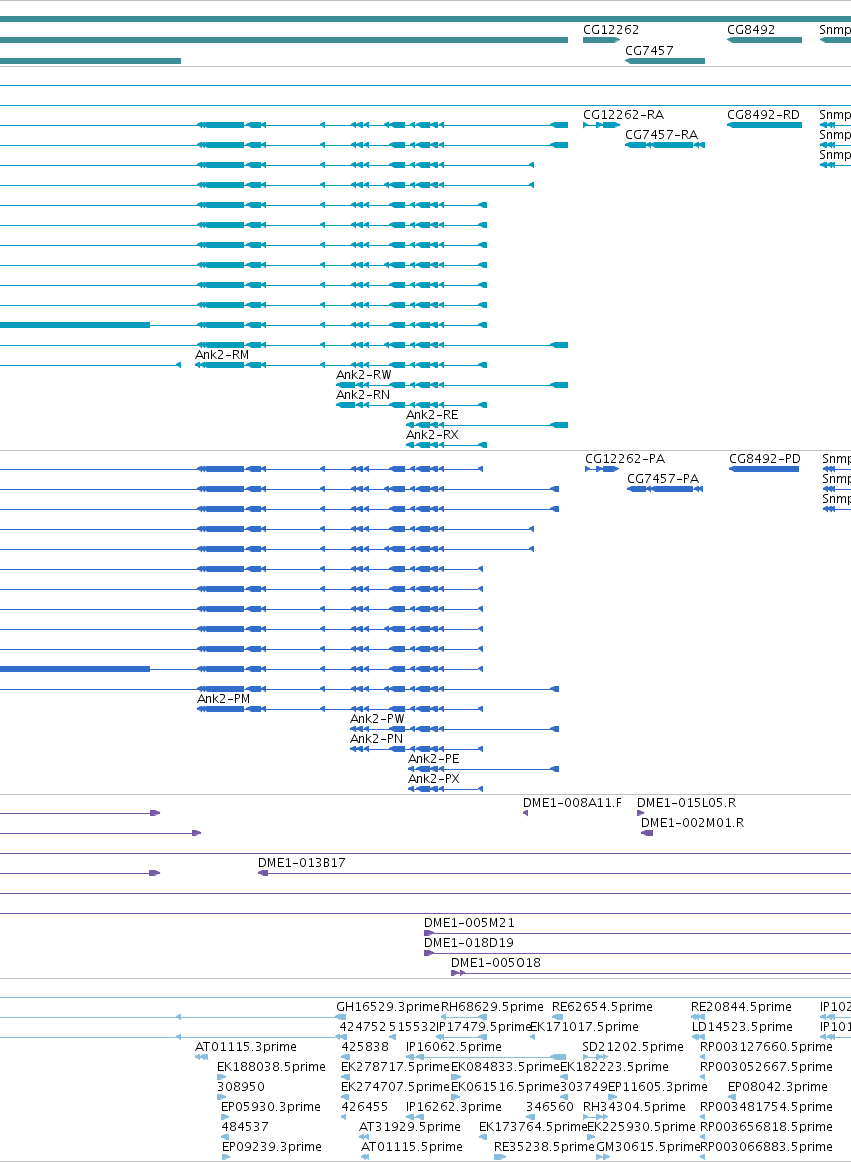The image size is (851, 1162).
Task: Open EST label 426455
Action: click(x=365, y=1106)
